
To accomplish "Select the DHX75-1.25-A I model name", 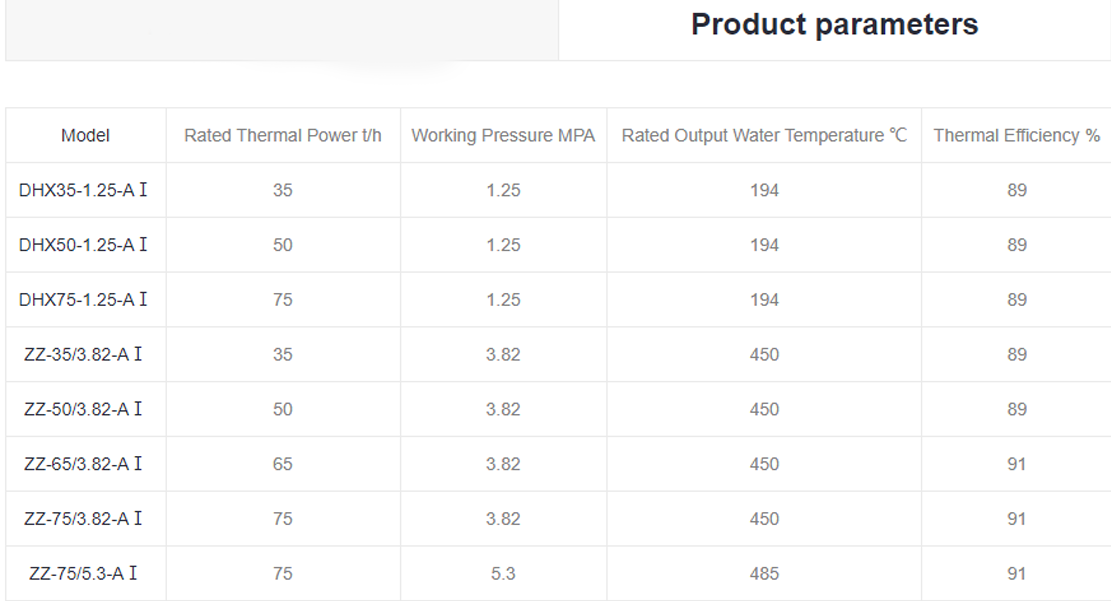I will pos(83,300).
